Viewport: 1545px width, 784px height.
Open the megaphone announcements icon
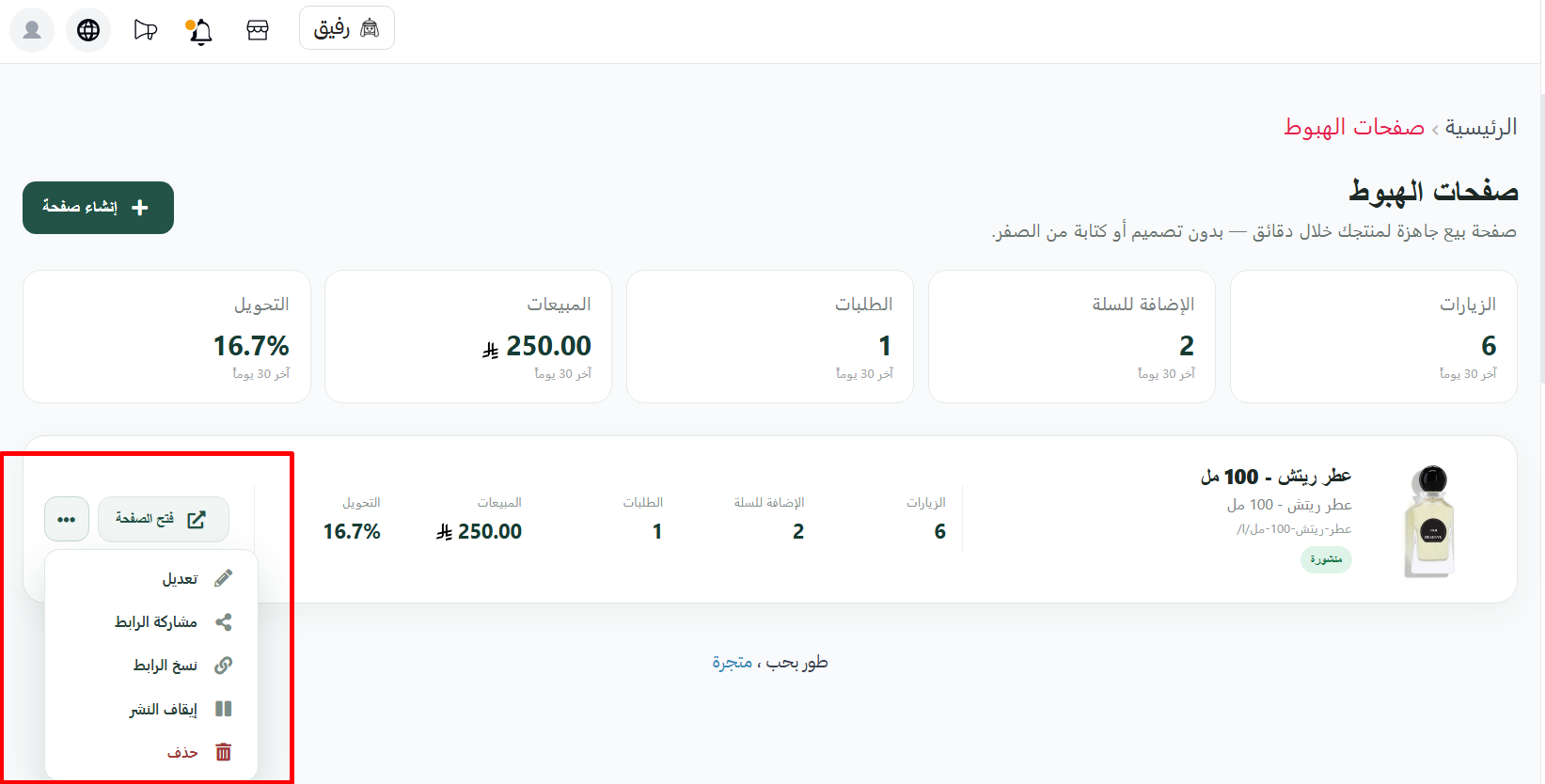click(x=145, y=30)
